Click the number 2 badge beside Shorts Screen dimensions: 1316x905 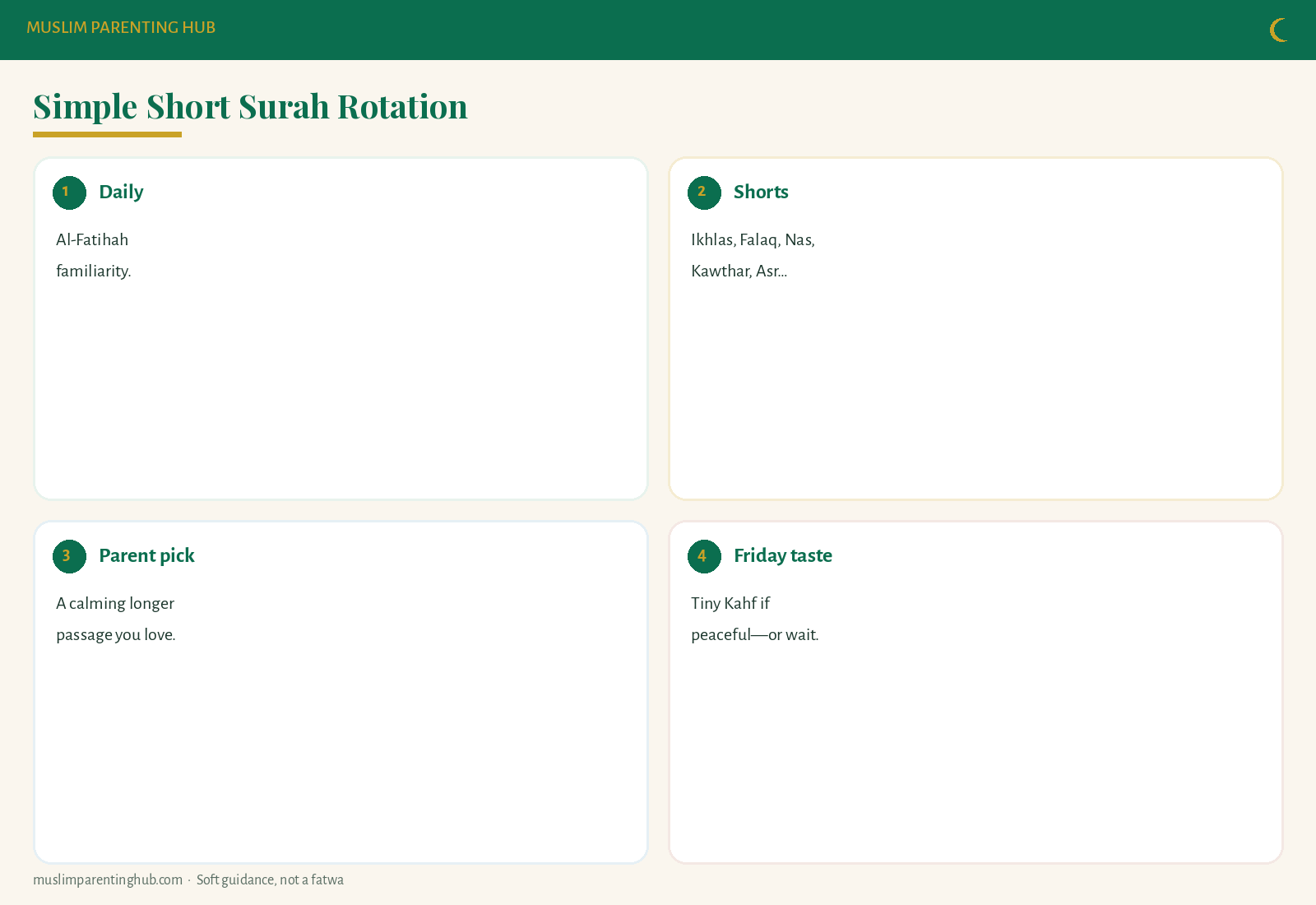pos(704,193)
